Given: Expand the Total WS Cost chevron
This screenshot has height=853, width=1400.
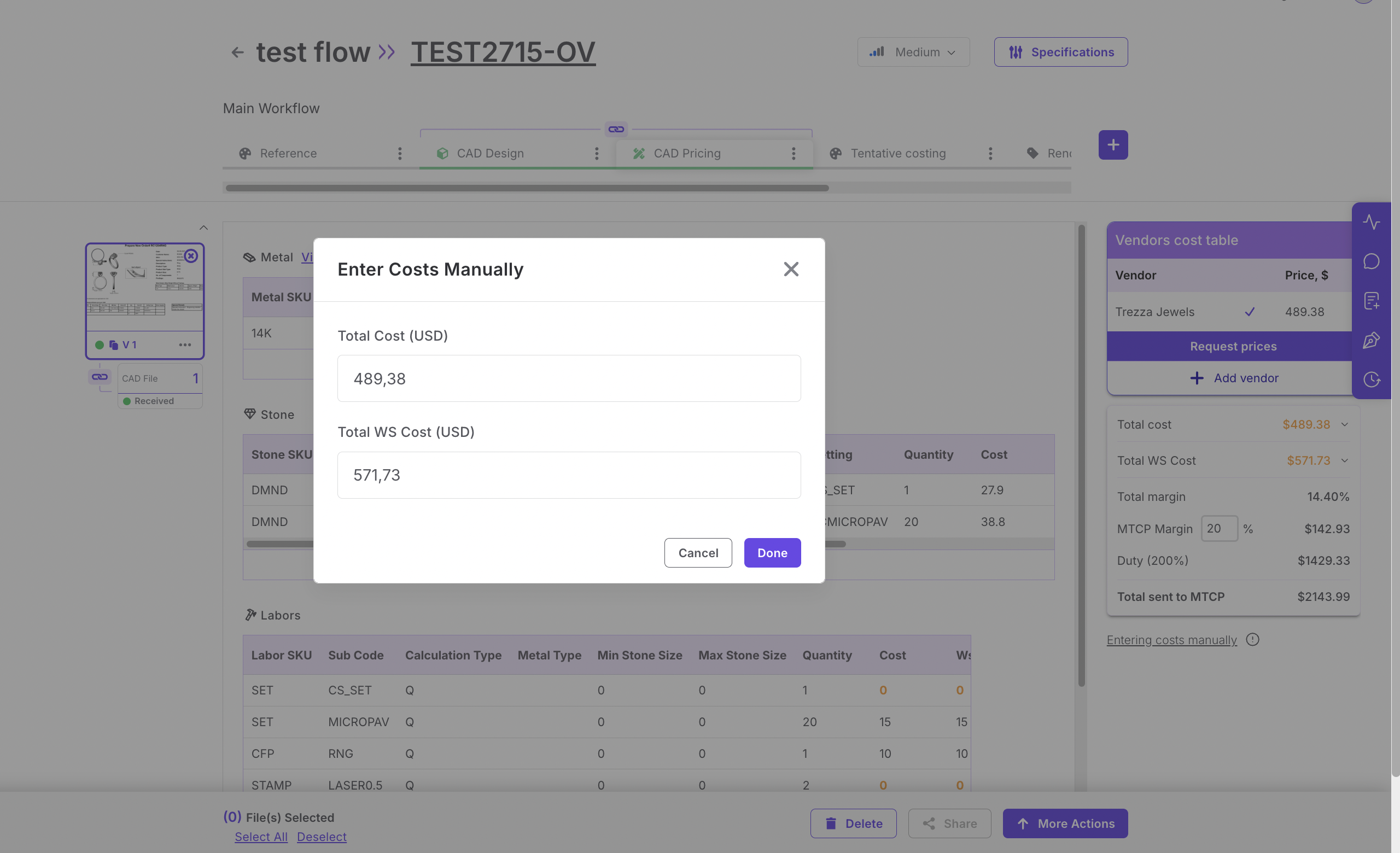Looking at the screenshot, I should [x=1344, y=460].
